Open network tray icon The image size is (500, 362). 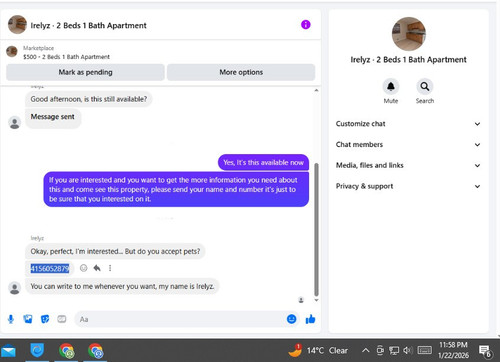point(394,351)
